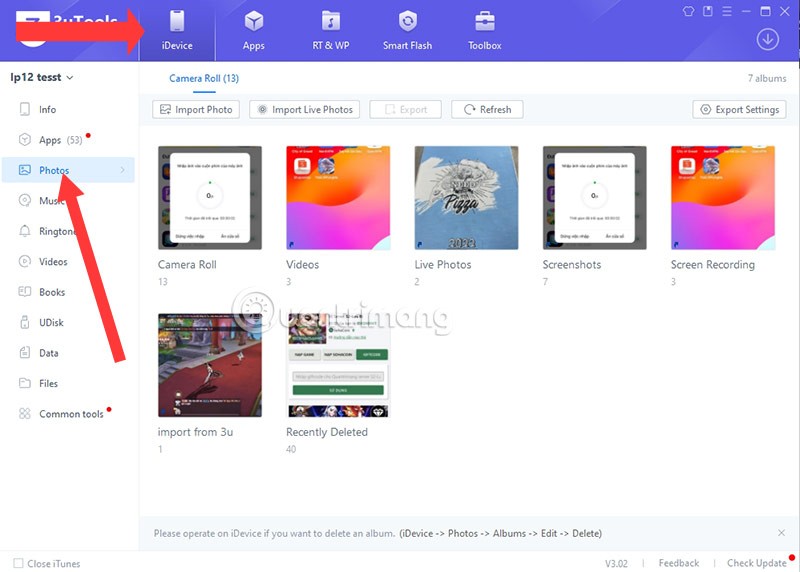This screenshot has width=800, height=572.
Task: Open Export Settings
Action: click(x=739, y=110)
